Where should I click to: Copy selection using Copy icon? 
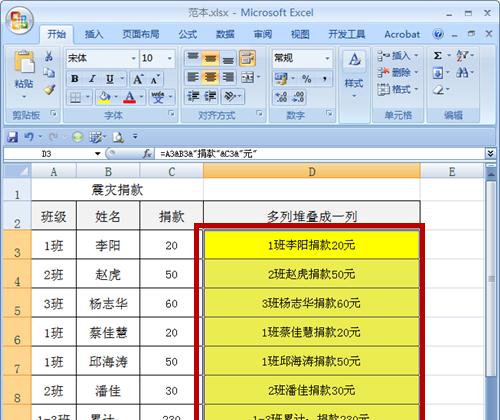49,73
